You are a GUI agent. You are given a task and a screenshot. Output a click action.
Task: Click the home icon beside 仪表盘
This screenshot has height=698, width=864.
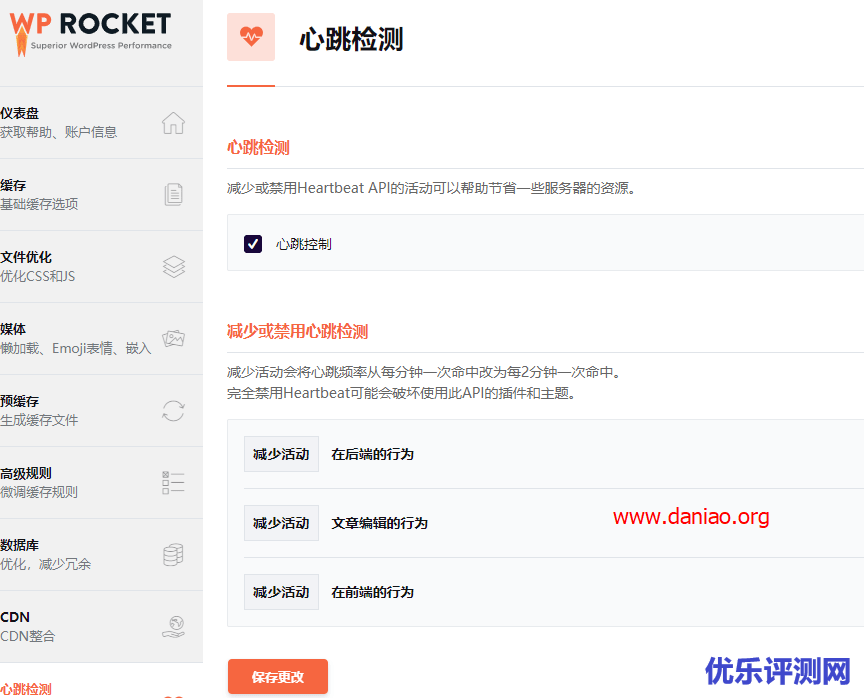(x=173, y=123)
